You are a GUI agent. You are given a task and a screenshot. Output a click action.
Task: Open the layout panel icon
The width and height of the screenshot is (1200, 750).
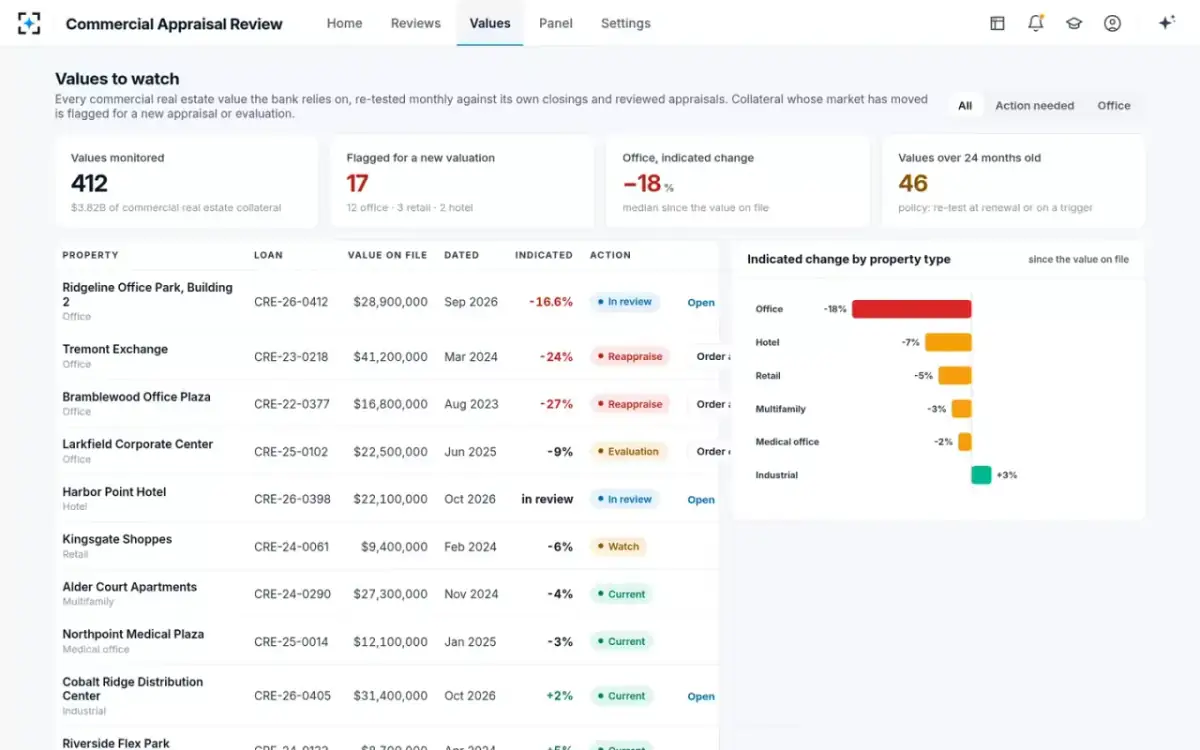[997, 23]
